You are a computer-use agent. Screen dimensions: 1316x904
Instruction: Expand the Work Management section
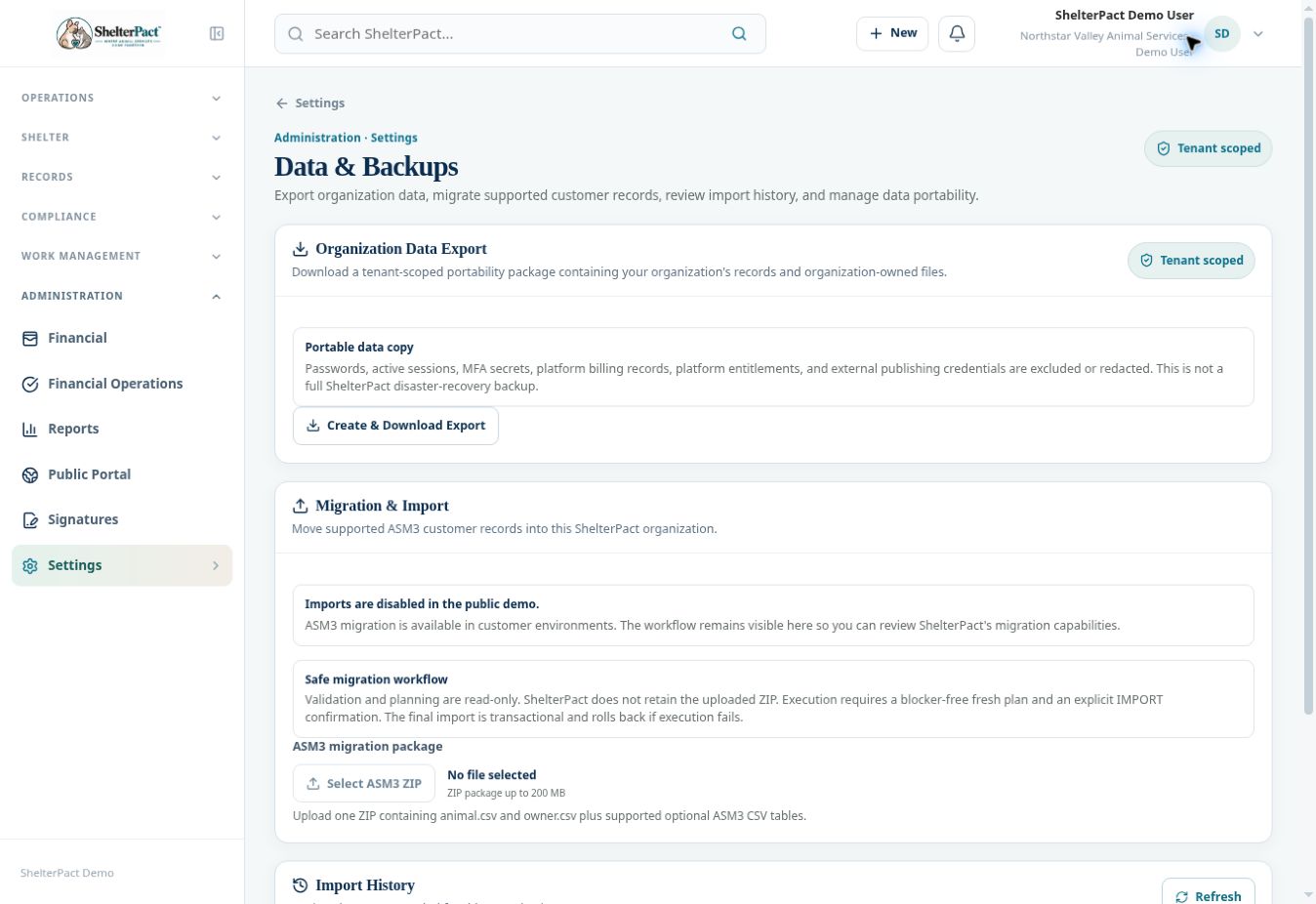click(122, 256)
